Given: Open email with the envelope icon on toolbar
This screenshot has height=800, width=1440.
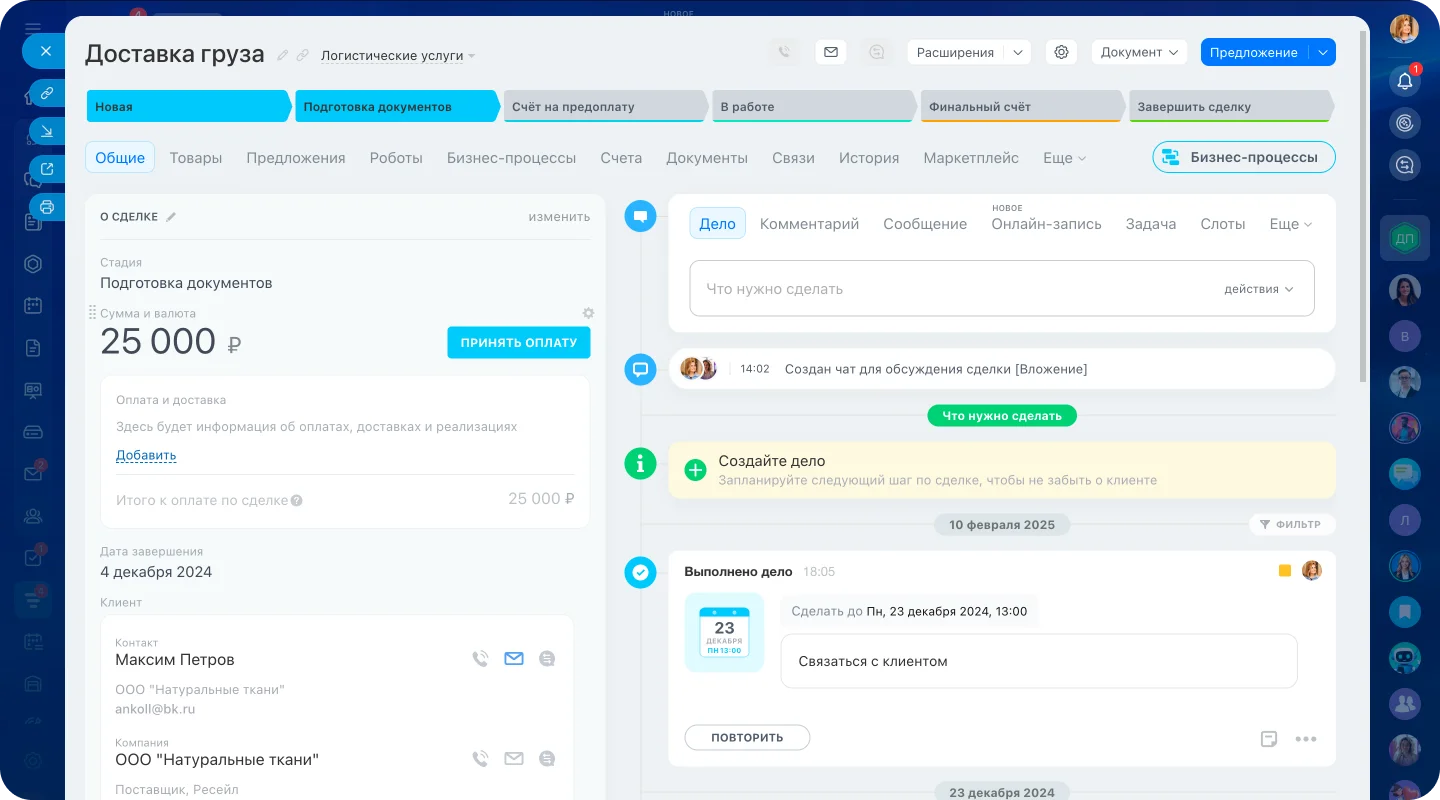Looking at the screenshot, I should tap(831, 51).
